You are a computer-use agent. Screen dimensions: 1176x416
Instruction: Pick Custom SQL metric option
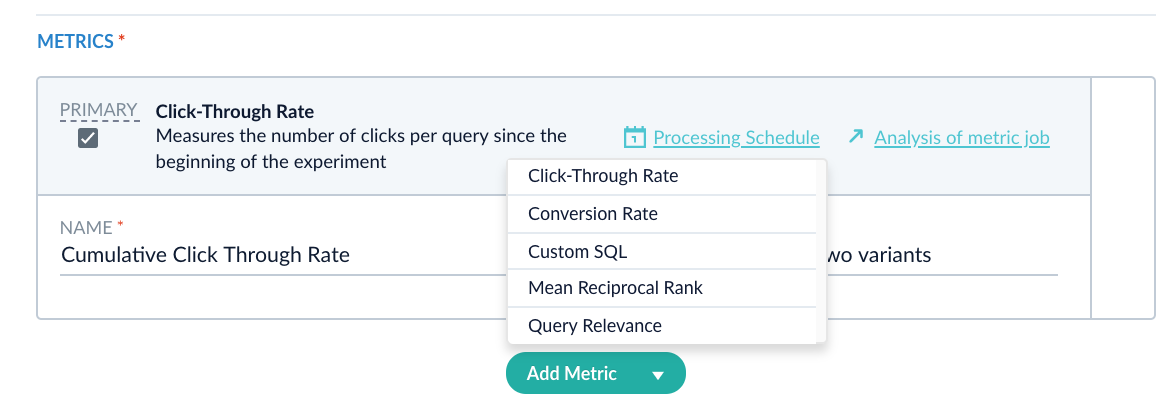coord(577,252)
